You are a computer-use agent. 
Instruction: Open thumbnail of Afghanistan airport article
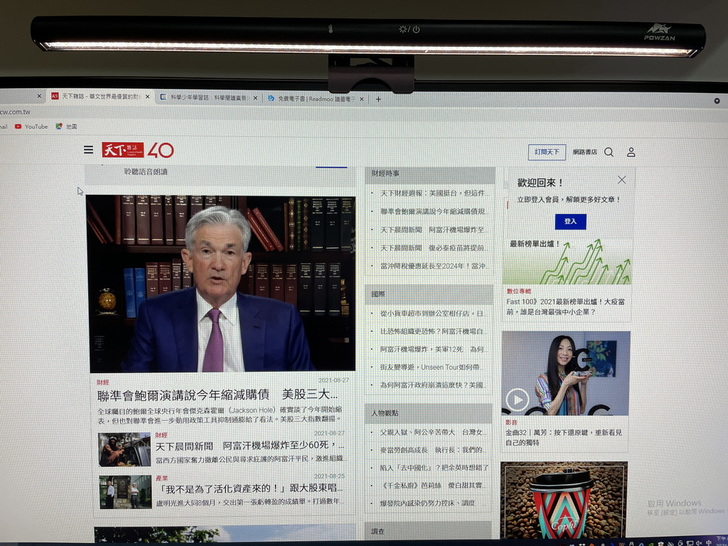[x=124, y=449]
